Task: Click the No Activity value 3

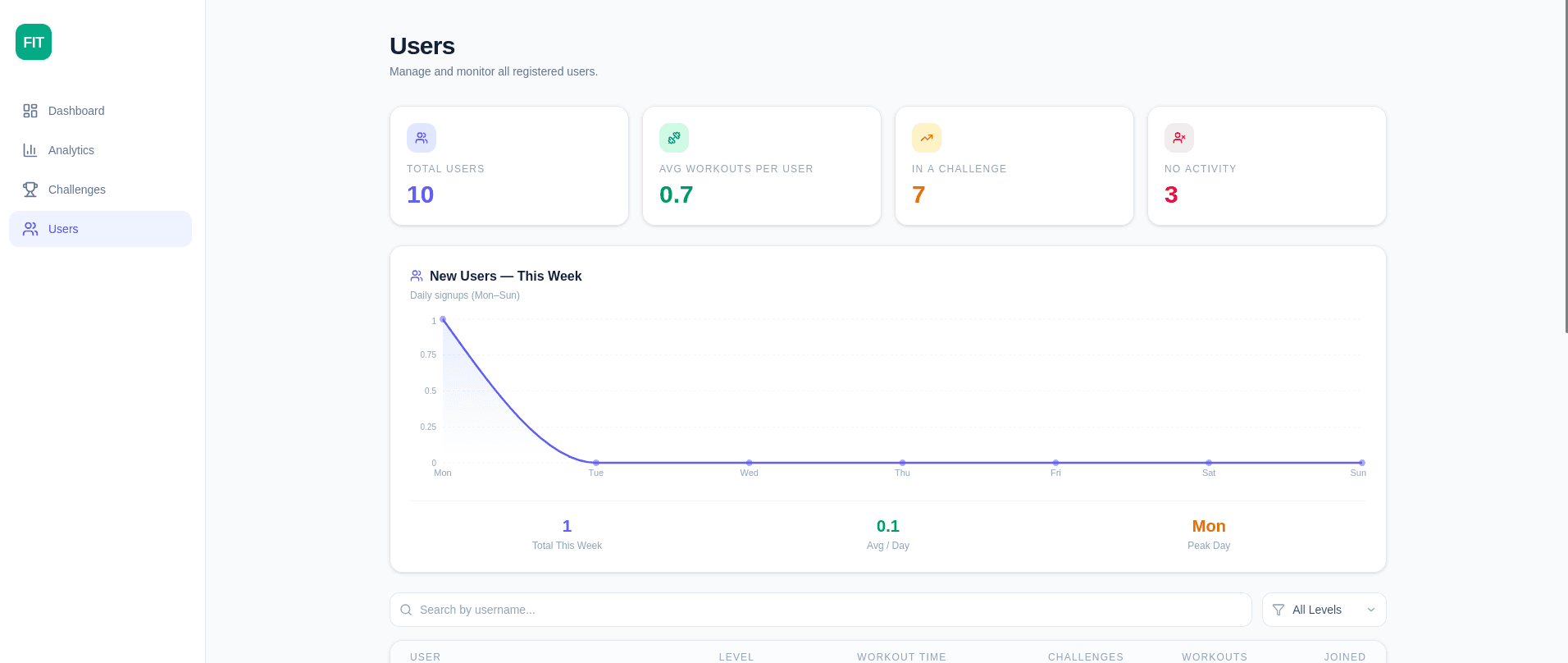Action: click(1171, 194)
